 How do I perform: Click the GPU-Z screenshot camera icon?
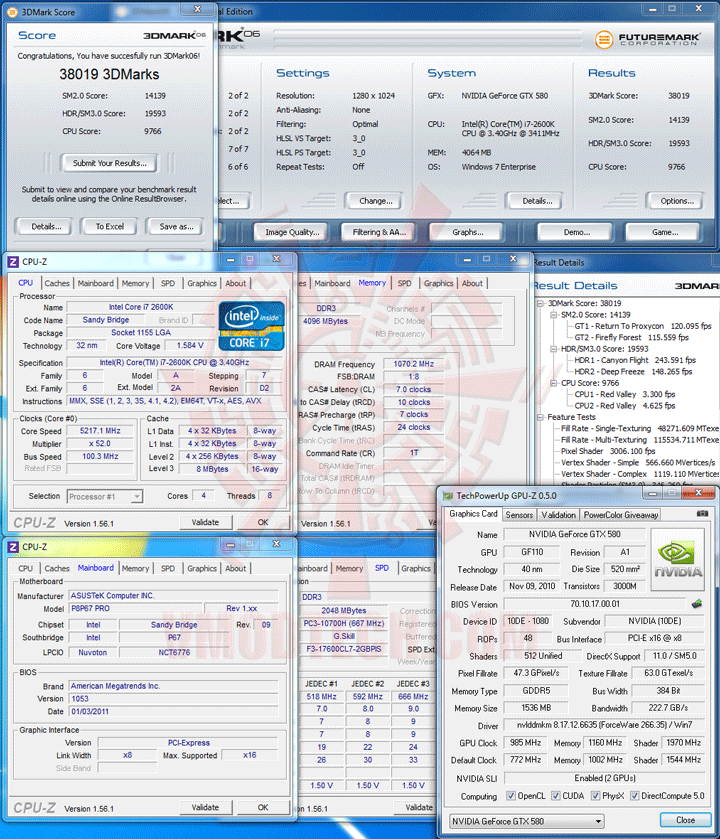pyautogui.click(x=702, y=514)
